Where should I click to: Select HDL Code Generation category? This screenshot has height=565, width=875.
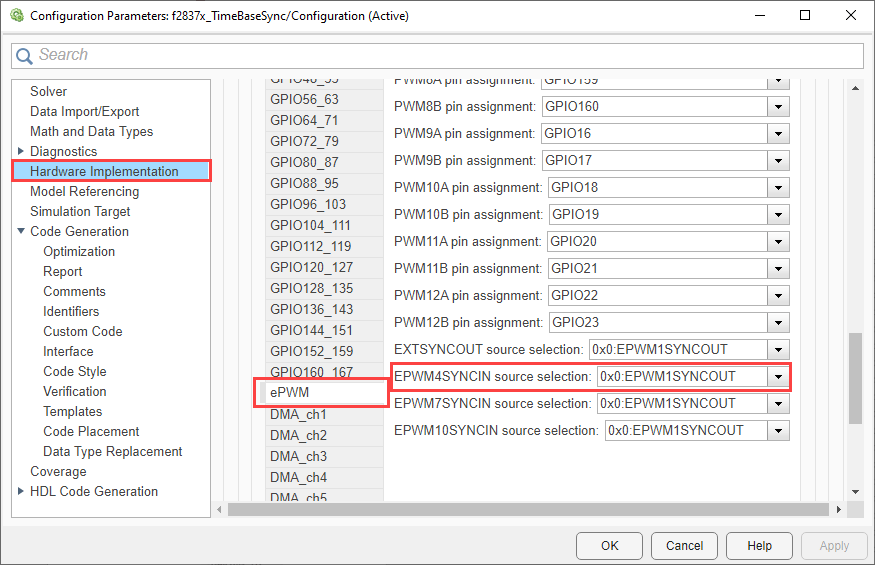pos(94,491)
